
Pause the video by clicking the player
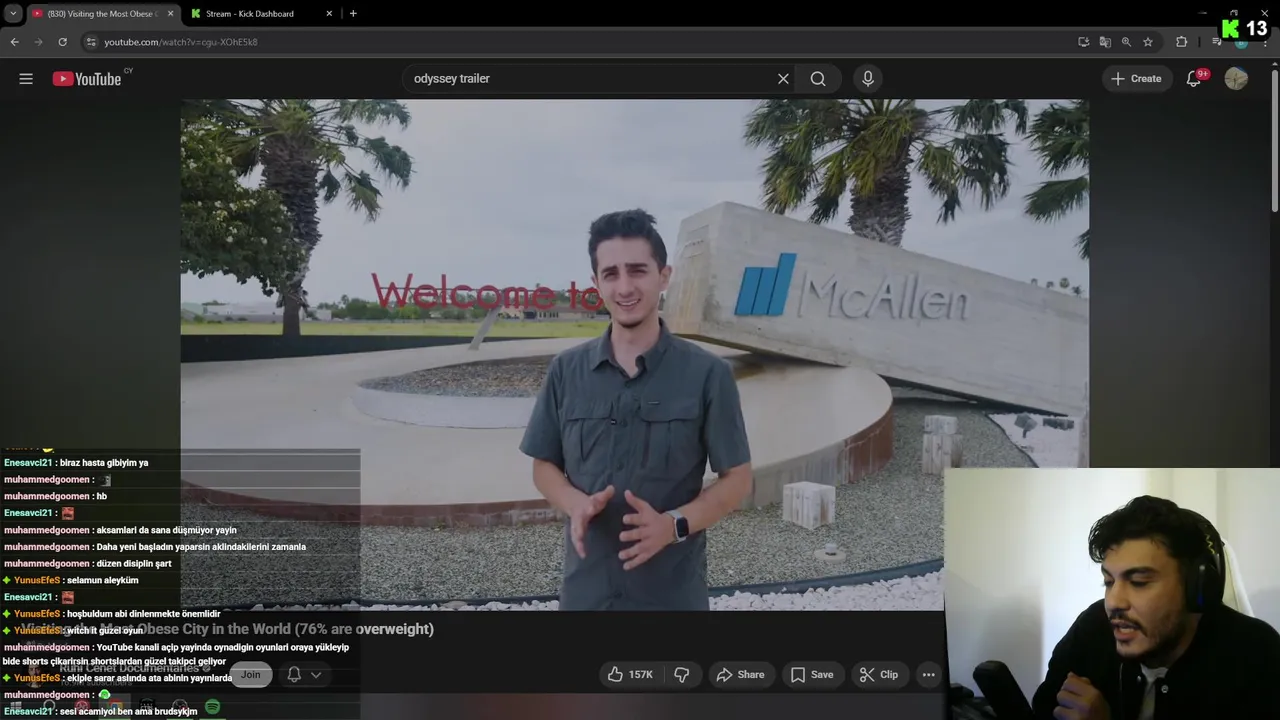tap(635, 354)
